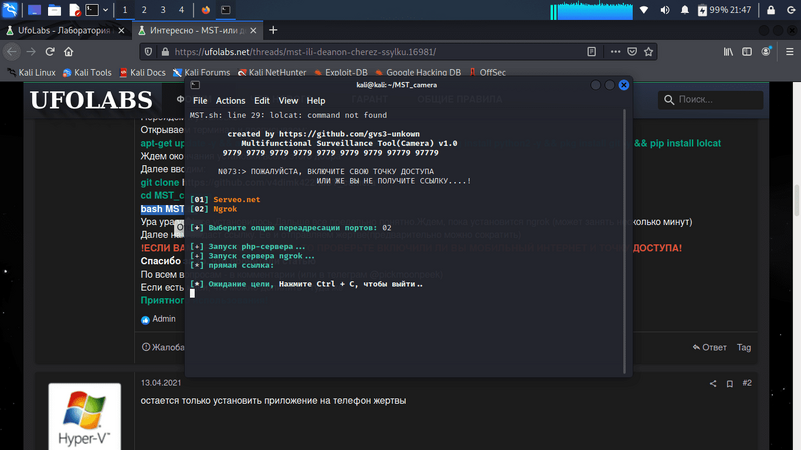This screenshot has width=801, height=450.
Task: Open the notifications bell icon
Action: 685,10
